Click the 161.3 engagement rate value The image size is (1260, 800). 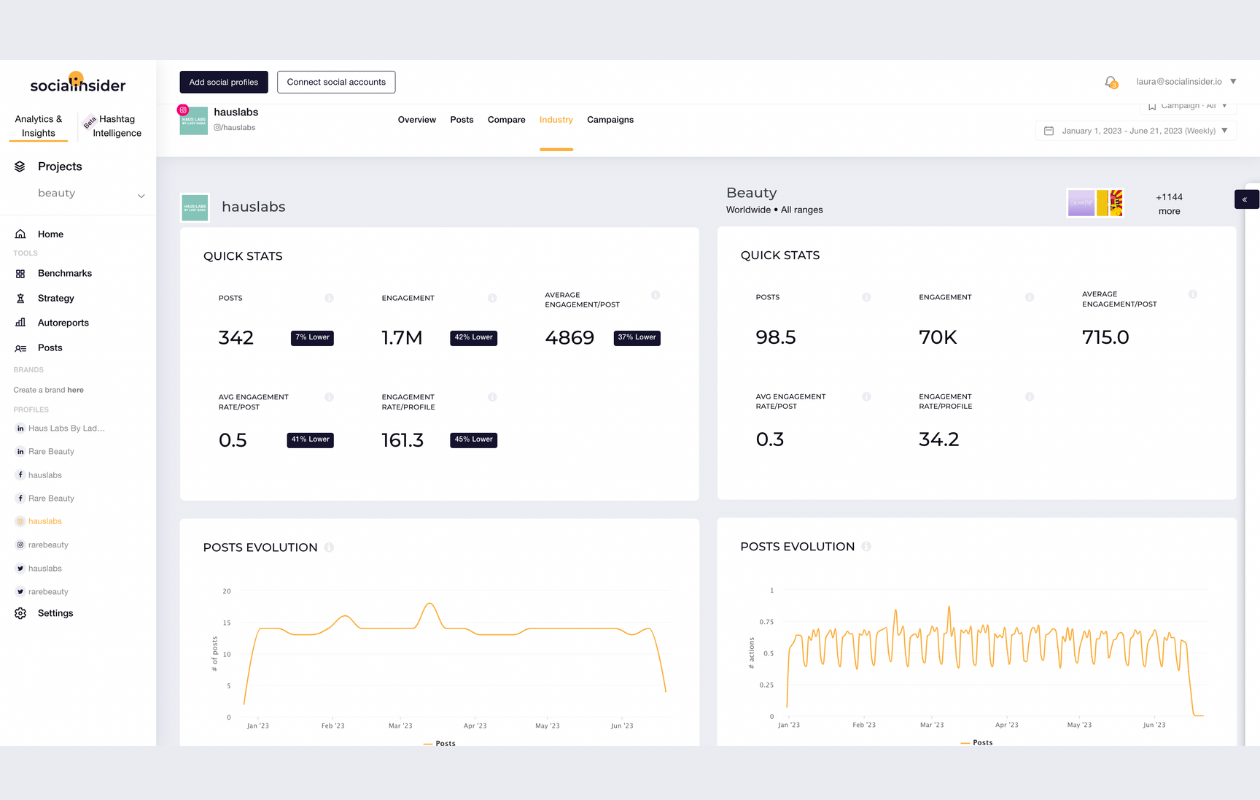(403, 440)
